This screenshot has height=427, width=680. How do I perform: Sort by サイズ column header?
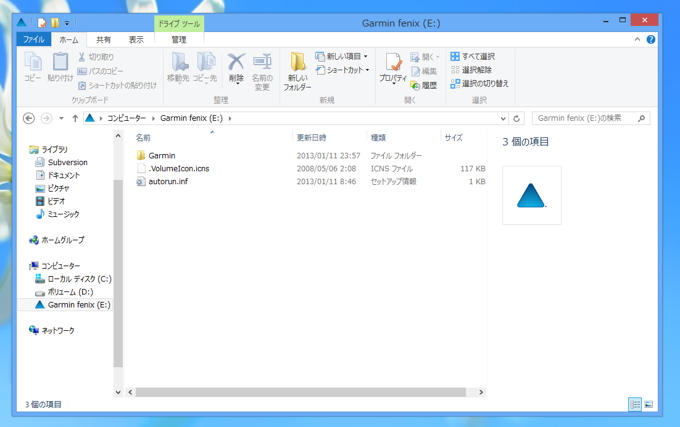coord(454,137)
